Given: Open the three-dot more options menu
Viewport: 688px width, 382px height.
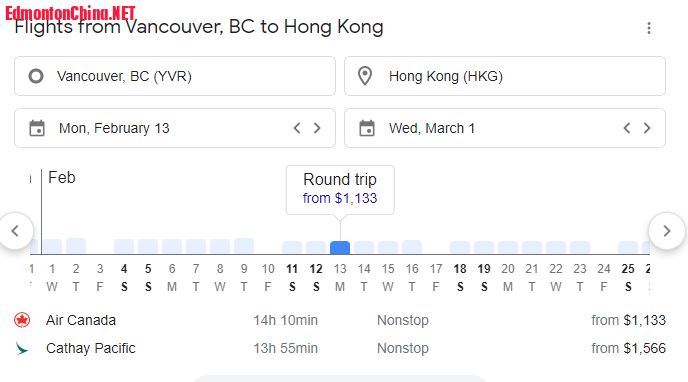Looking at the screenshot, I should tap(649, 28).
